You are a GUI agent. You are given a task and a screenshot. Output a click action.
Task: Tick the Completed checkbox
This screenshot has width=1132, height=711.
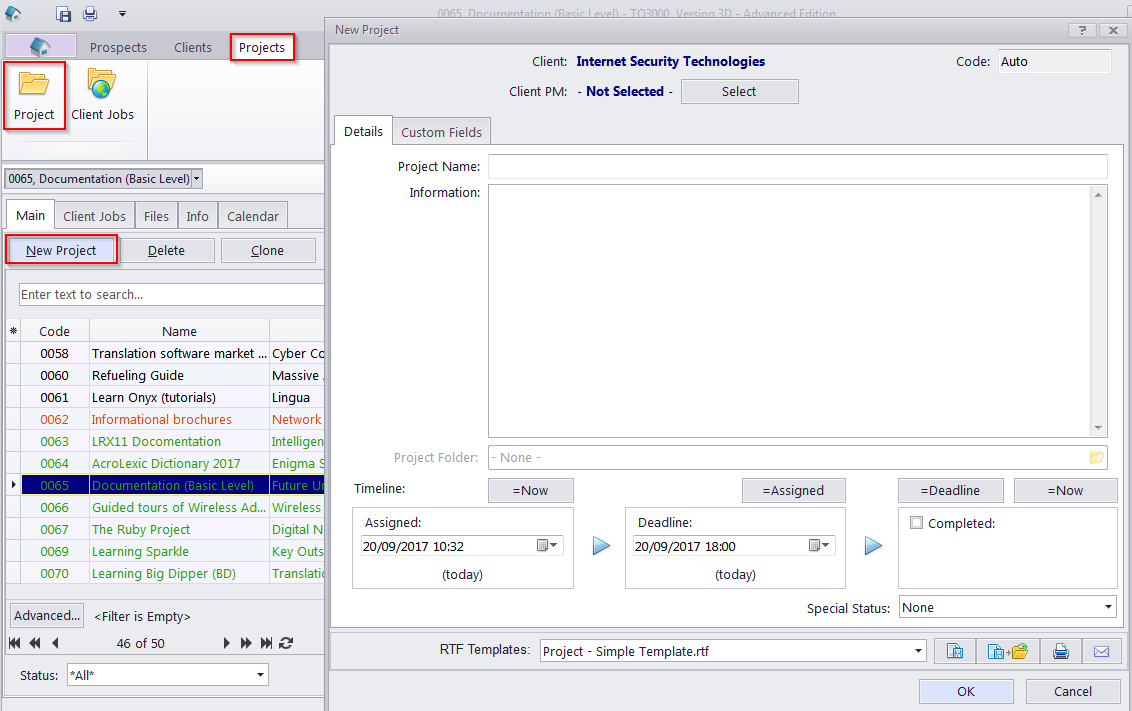[916, 523]
